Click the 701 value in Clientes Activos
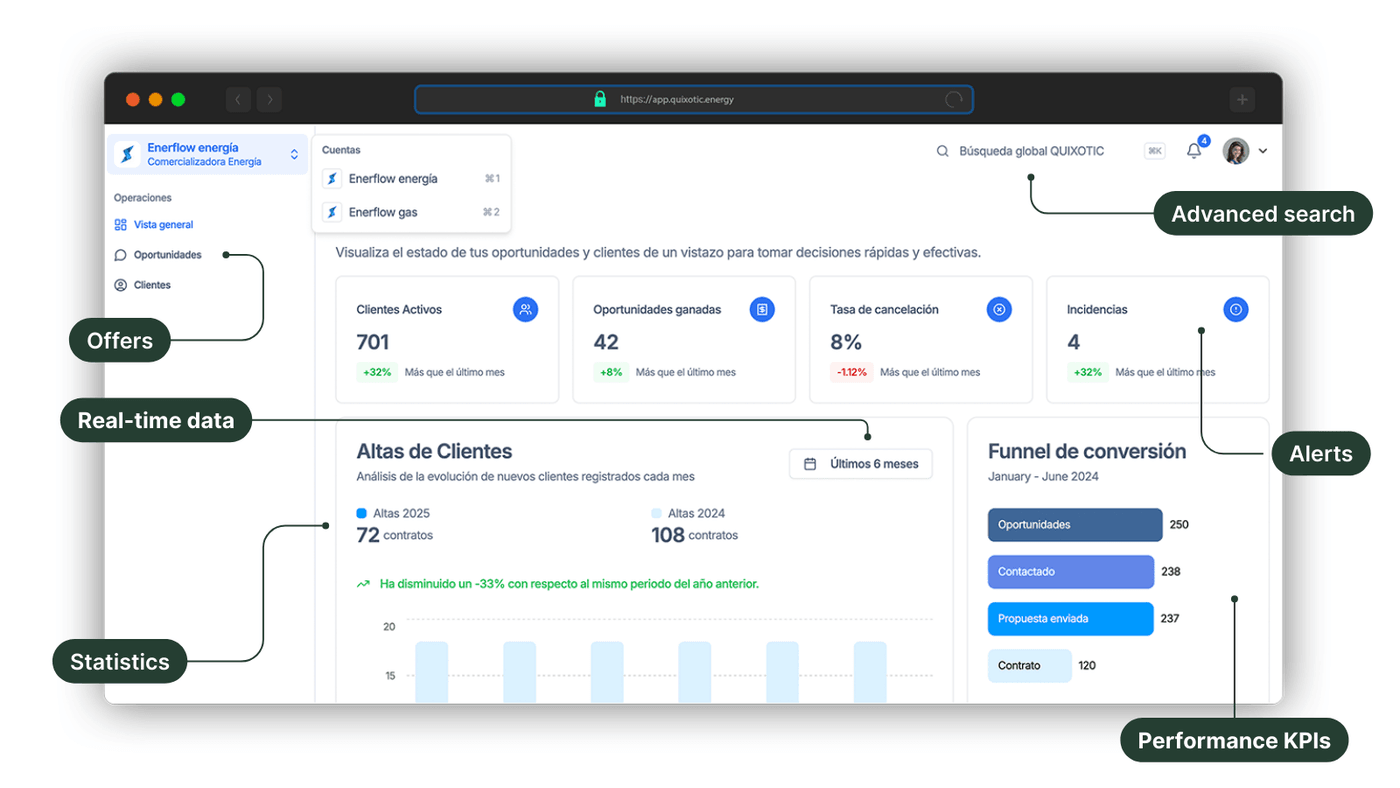Image resolution: width=1400 pixels, height=788 pixels. [373, 342]
